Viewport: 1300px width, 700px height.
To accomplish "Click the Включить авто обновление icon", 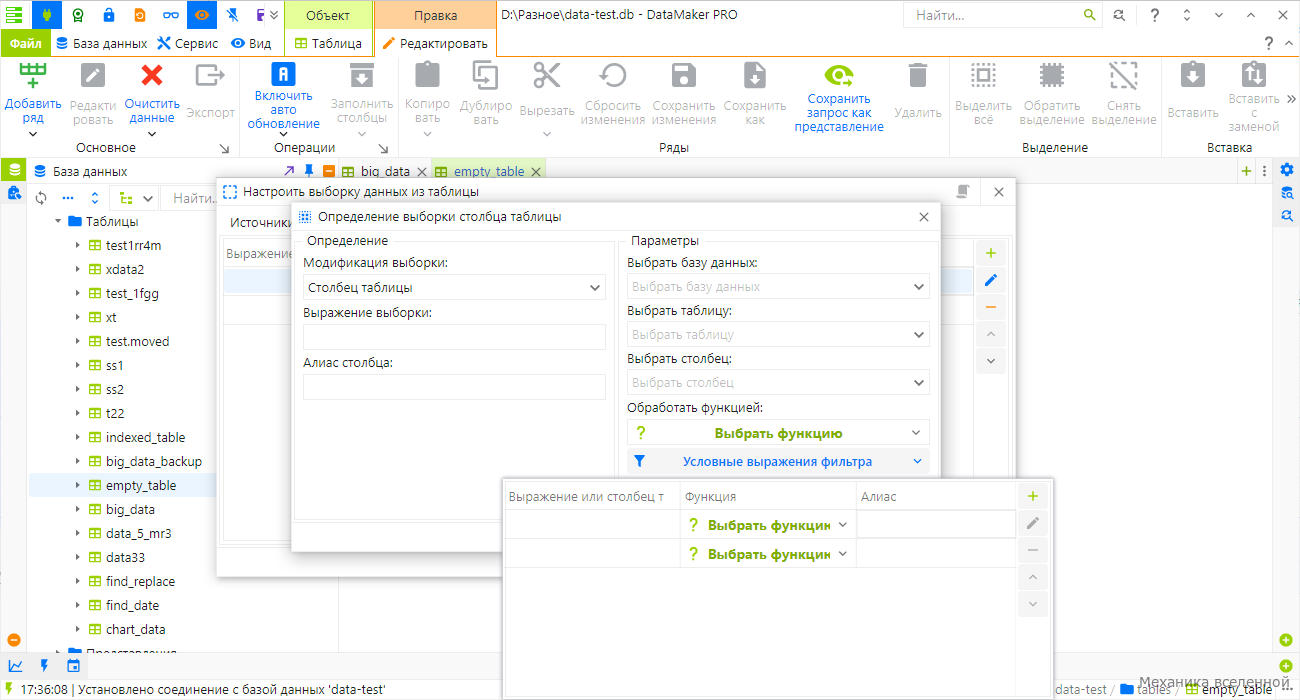I will [284, 74].
